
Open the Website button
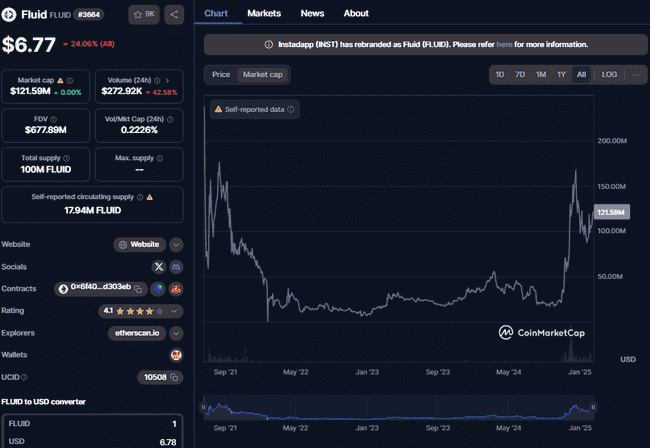pos(140,245)
